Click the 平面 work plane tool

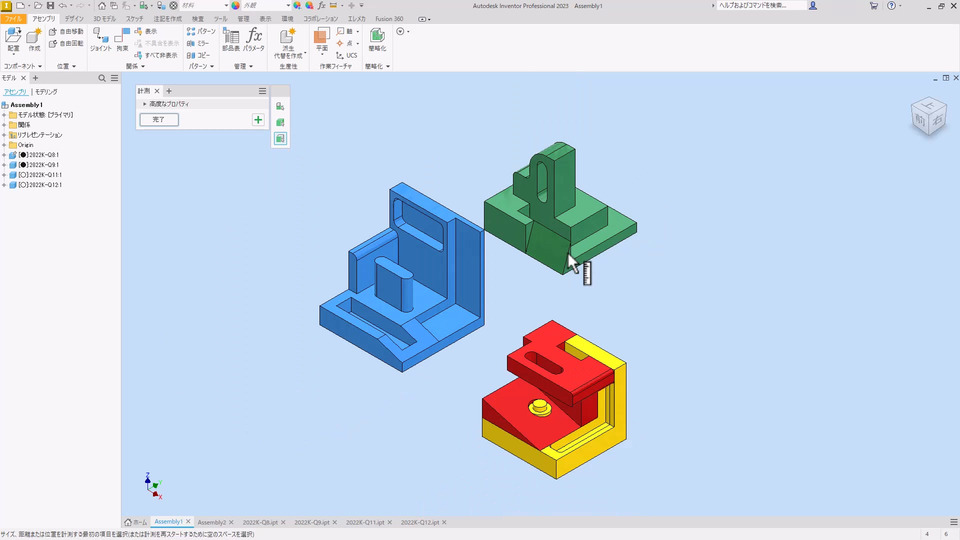tap(322, 40)
